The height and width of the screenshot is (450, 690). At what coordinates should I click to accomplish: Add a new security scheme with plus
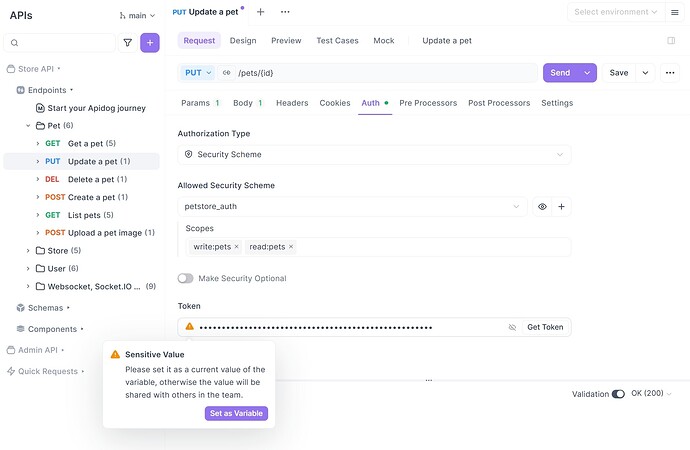point(561,207)
